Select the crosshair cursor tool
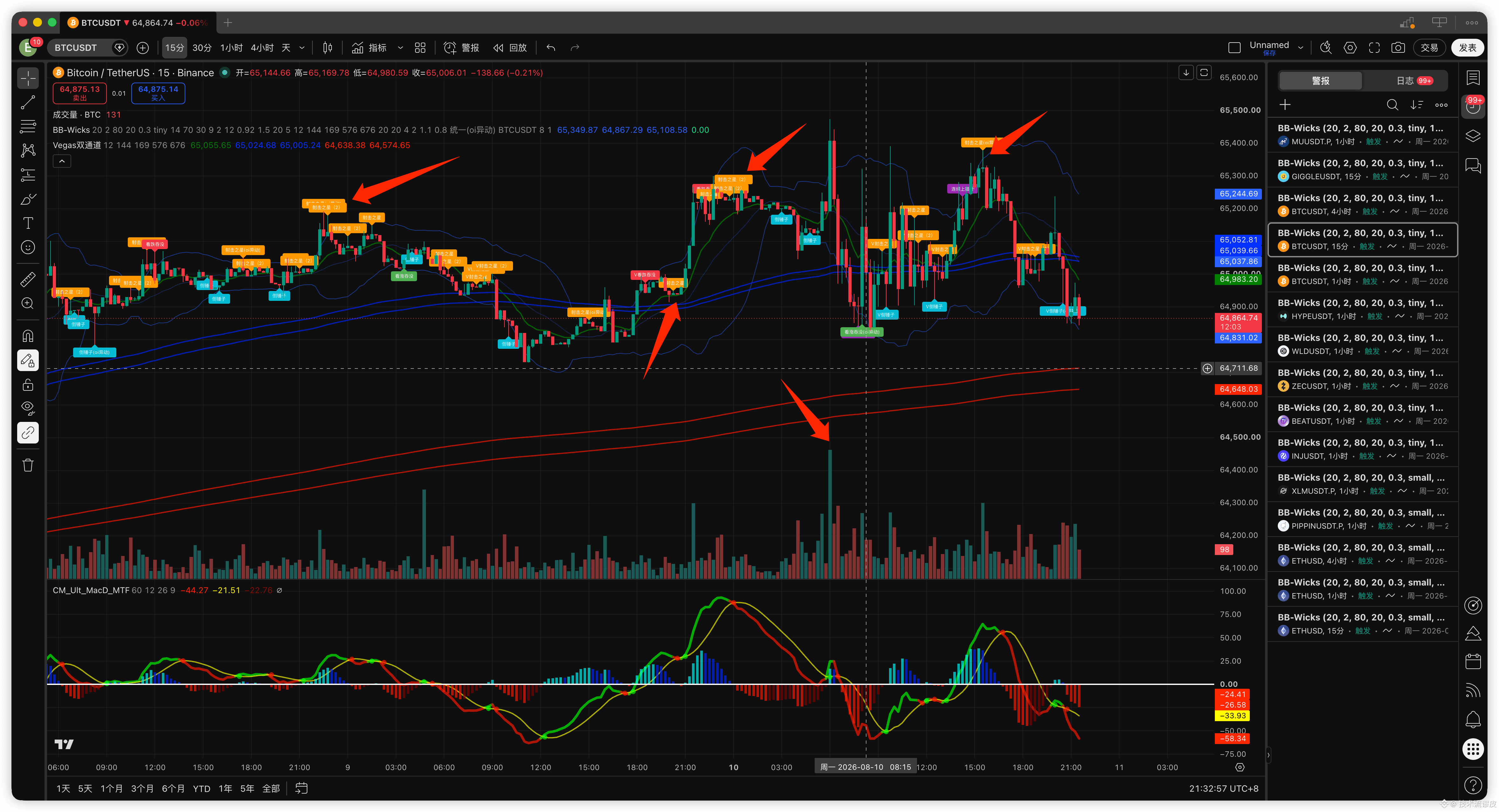Viewport: 1499px width, 812px height. (x=28, y=78)
